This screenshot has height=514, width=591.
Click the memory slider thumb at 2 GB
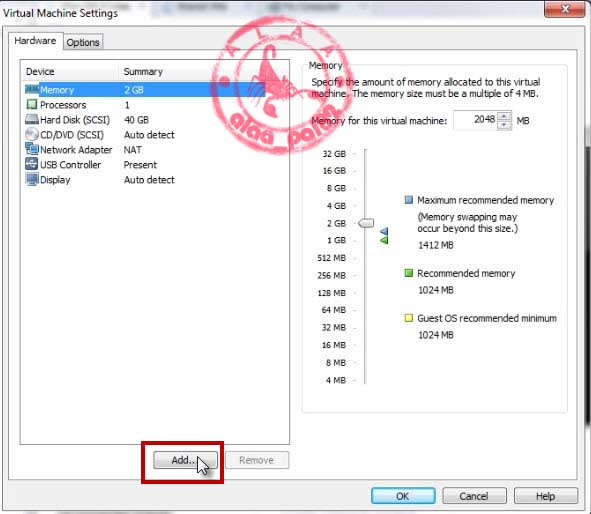coord(366,223)
